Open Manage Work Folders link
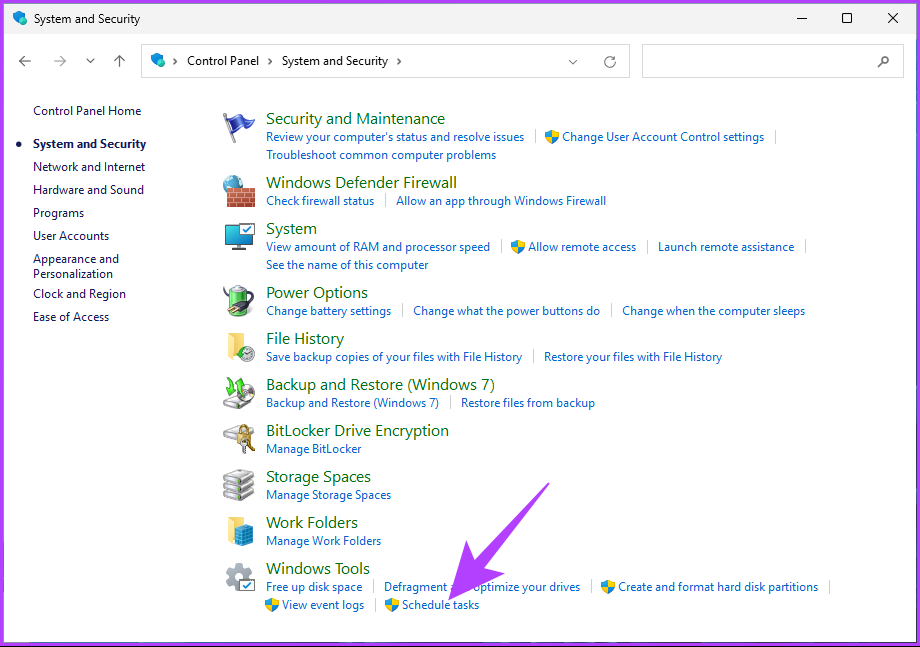 coord(323,541)
